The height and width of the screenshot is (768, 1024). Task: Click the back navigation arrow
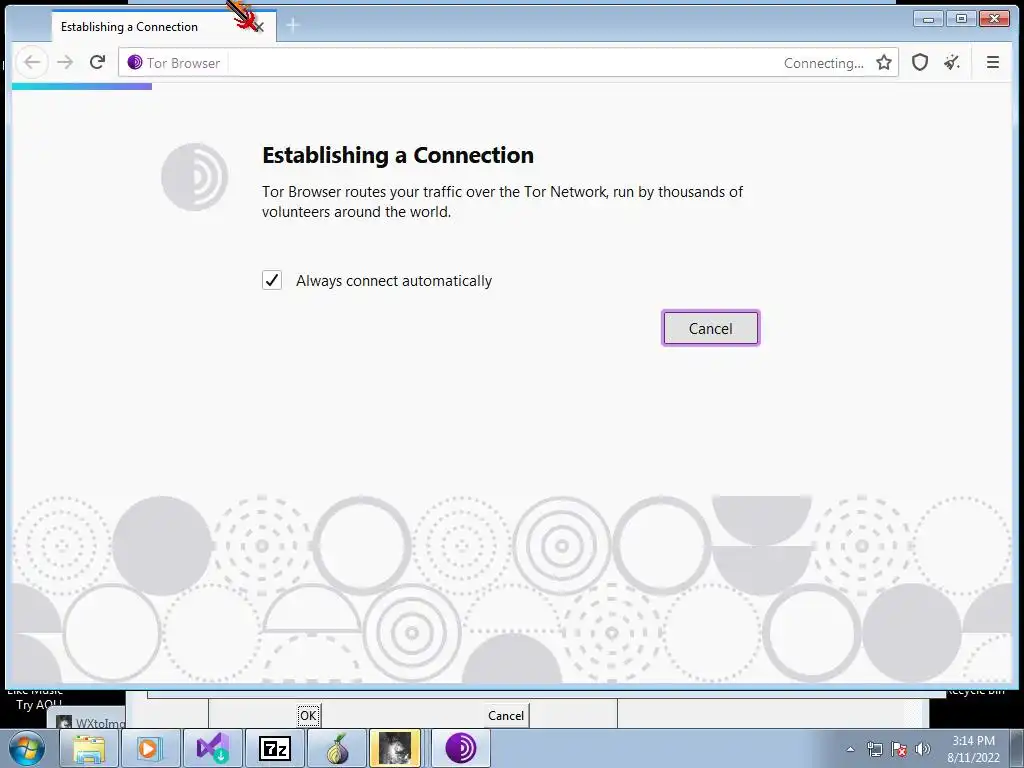(x=32, y=63)
